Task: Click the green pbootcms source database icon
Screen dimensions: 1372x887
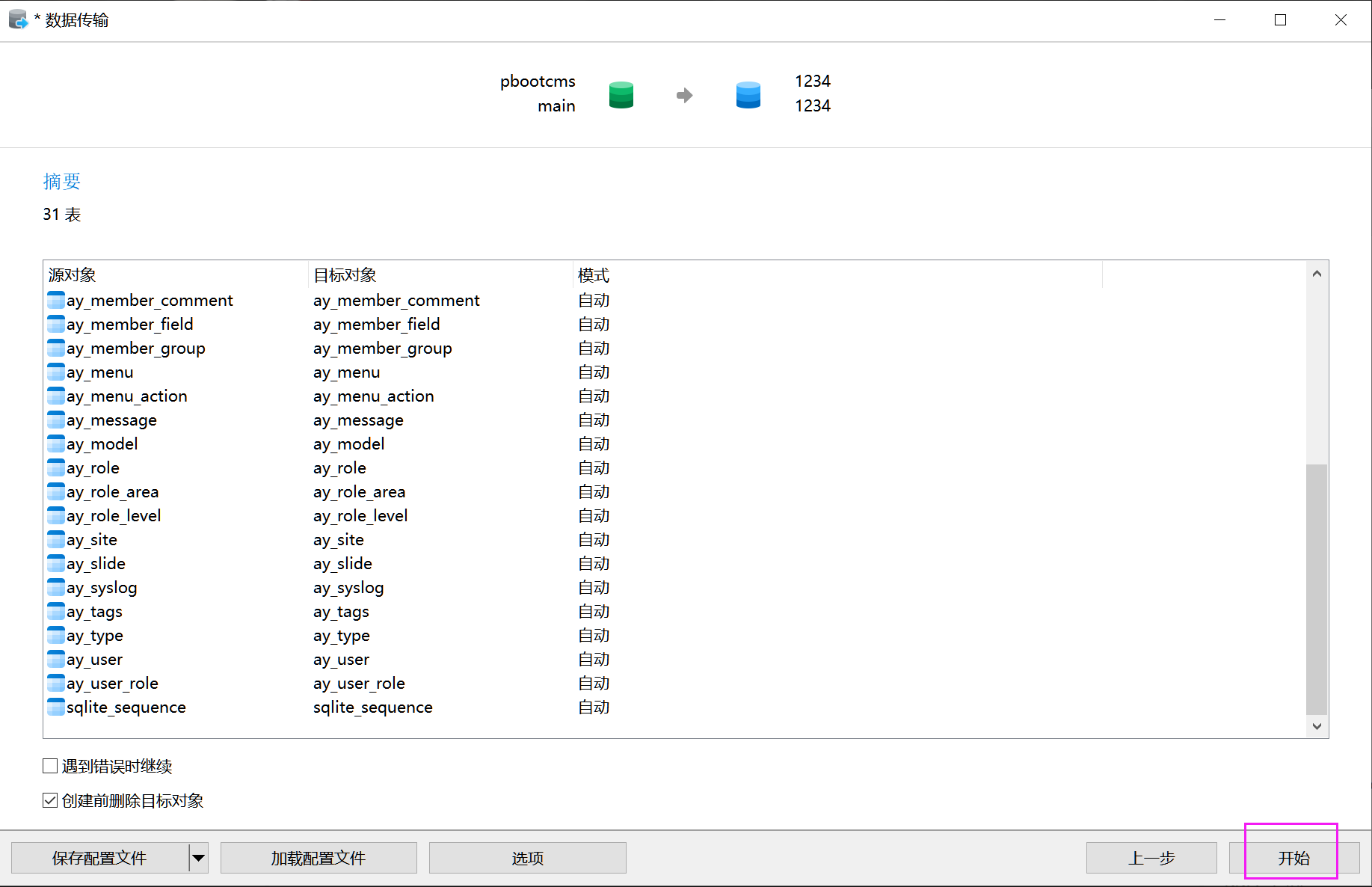Action: coord(621,94)
